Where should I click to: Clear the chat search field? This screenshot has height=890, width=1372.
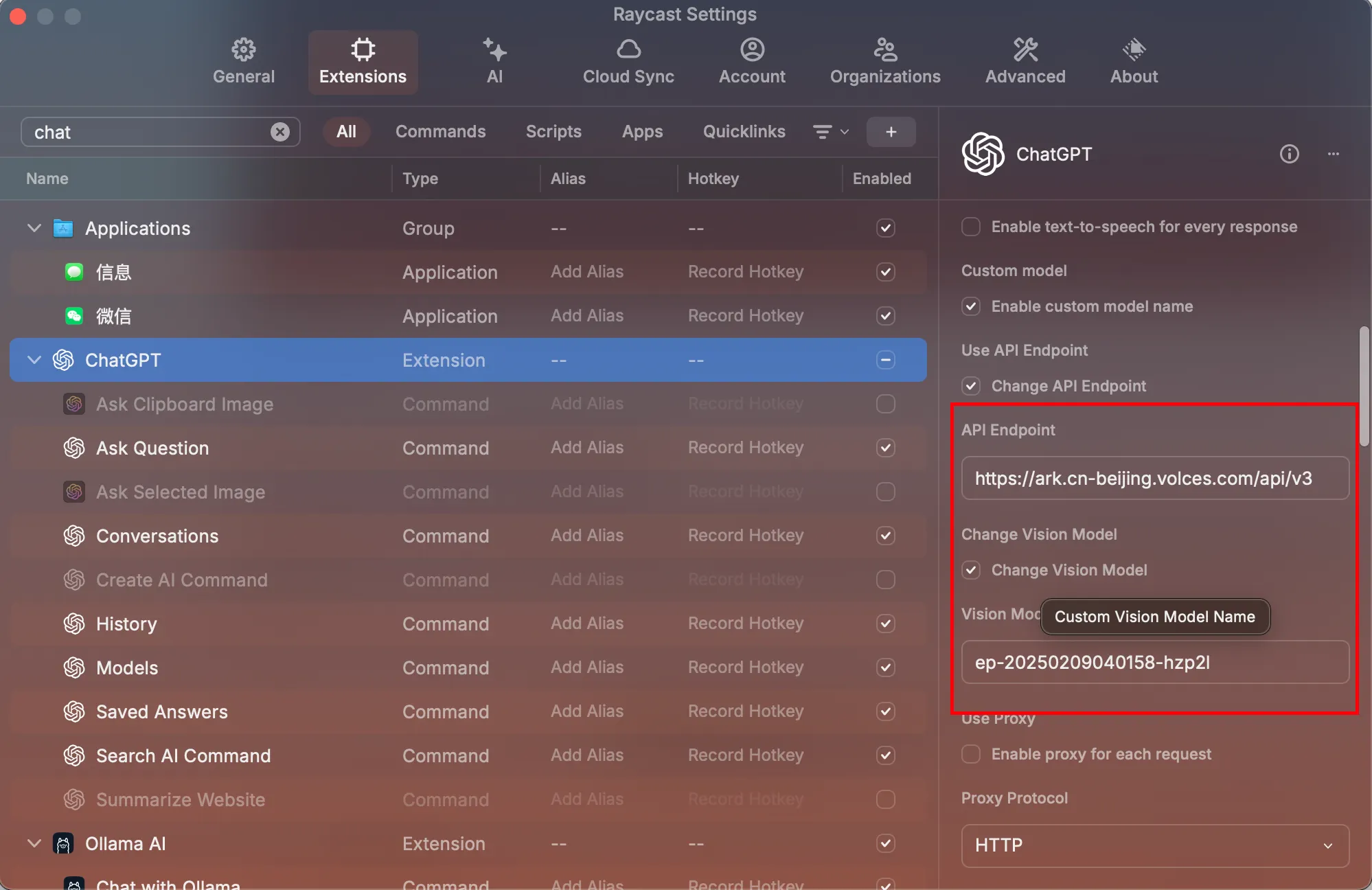tap(279, 132)
